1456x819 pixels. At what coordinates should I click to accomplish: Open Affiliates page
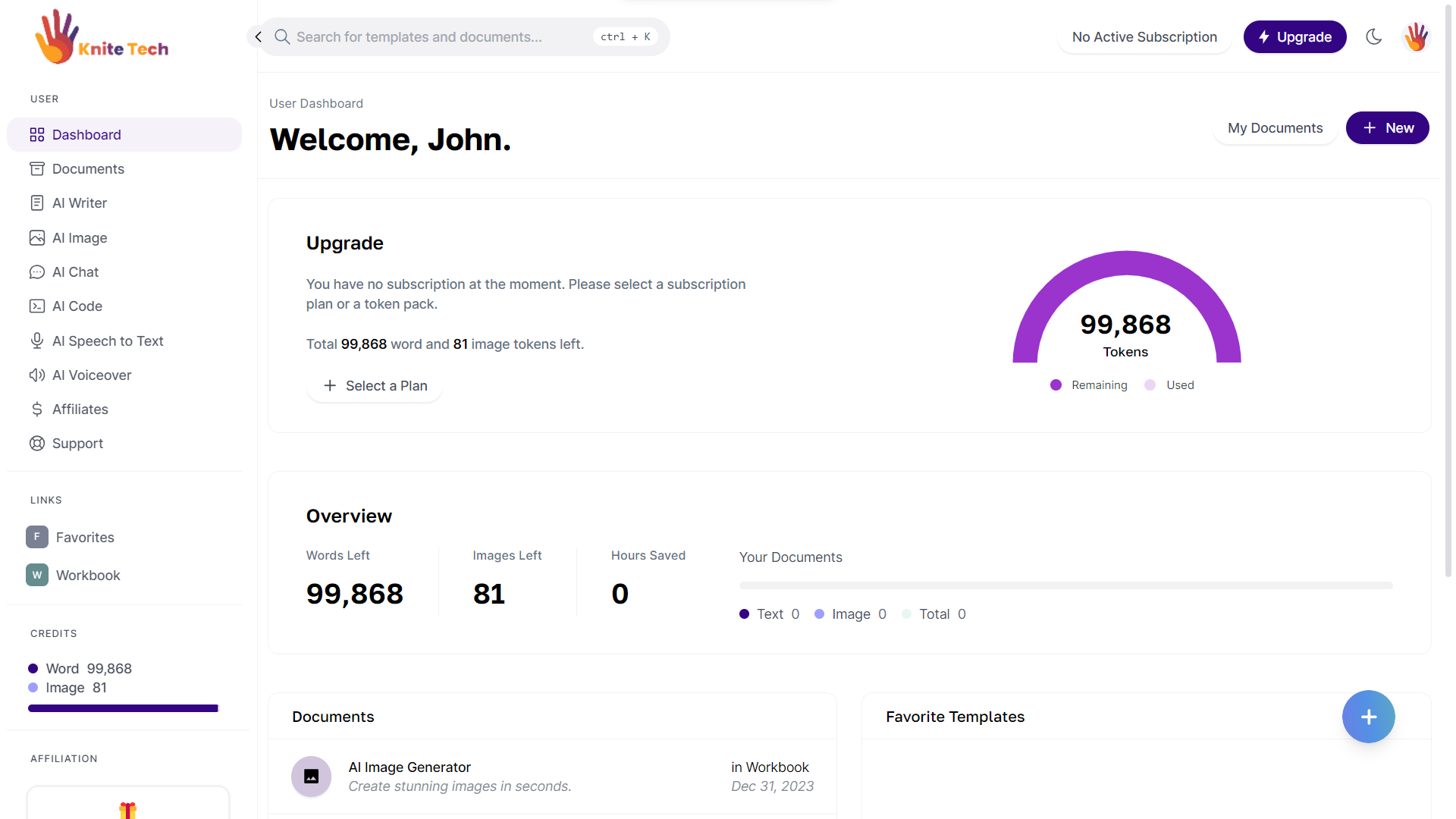(80, 409)
